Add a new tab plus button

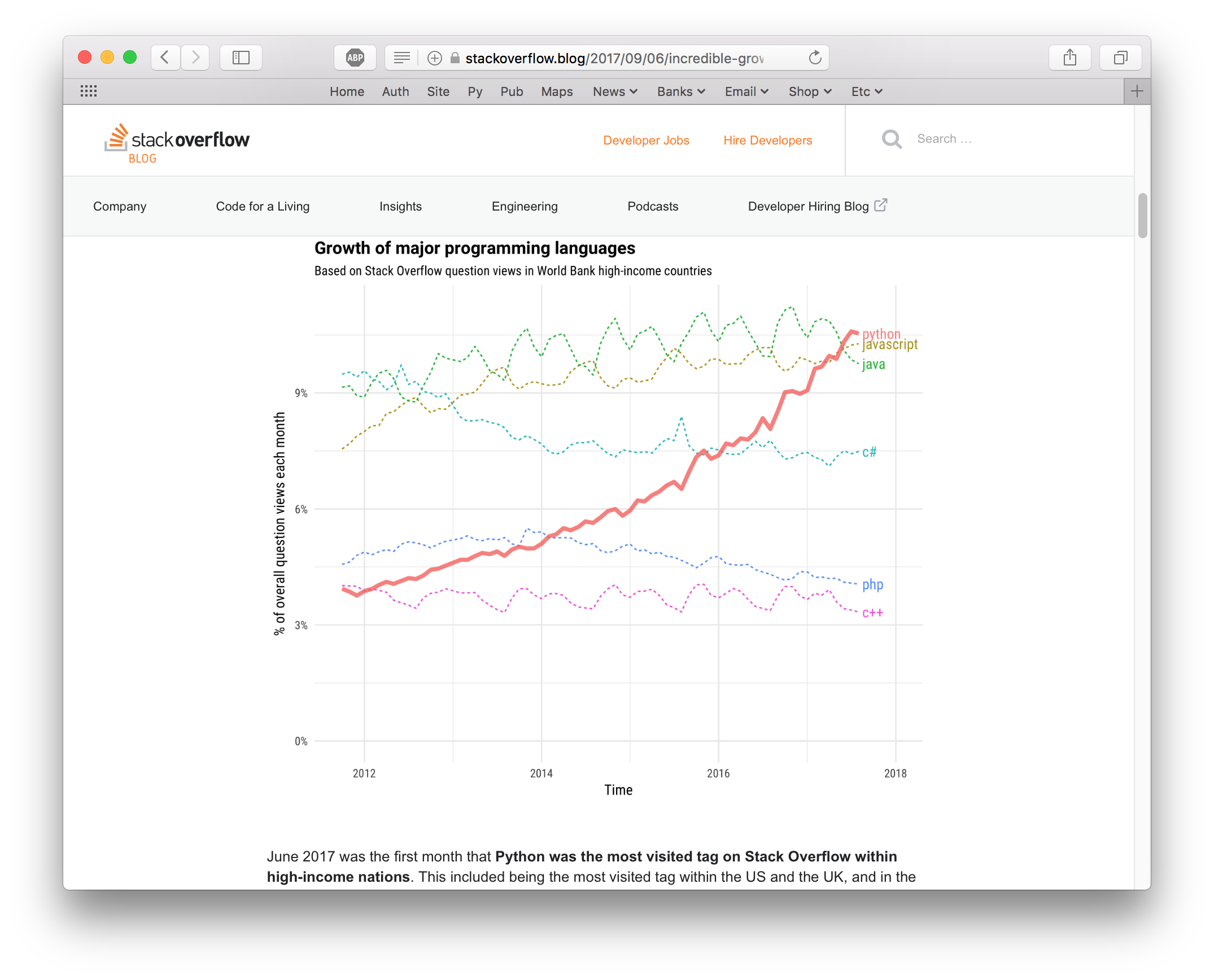(x=1137, y=91)
